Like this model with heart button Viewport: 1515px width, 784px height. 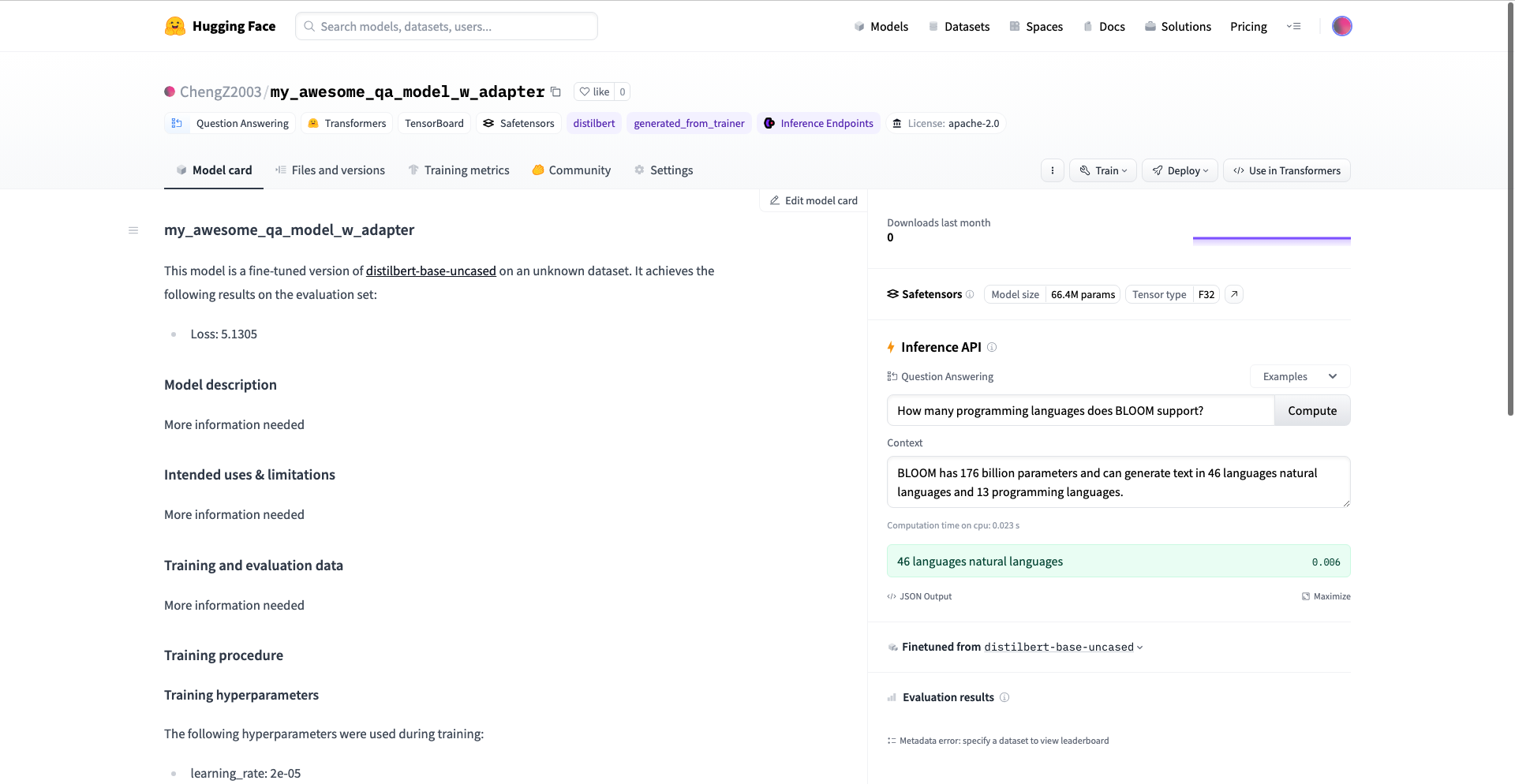(594, 91)
